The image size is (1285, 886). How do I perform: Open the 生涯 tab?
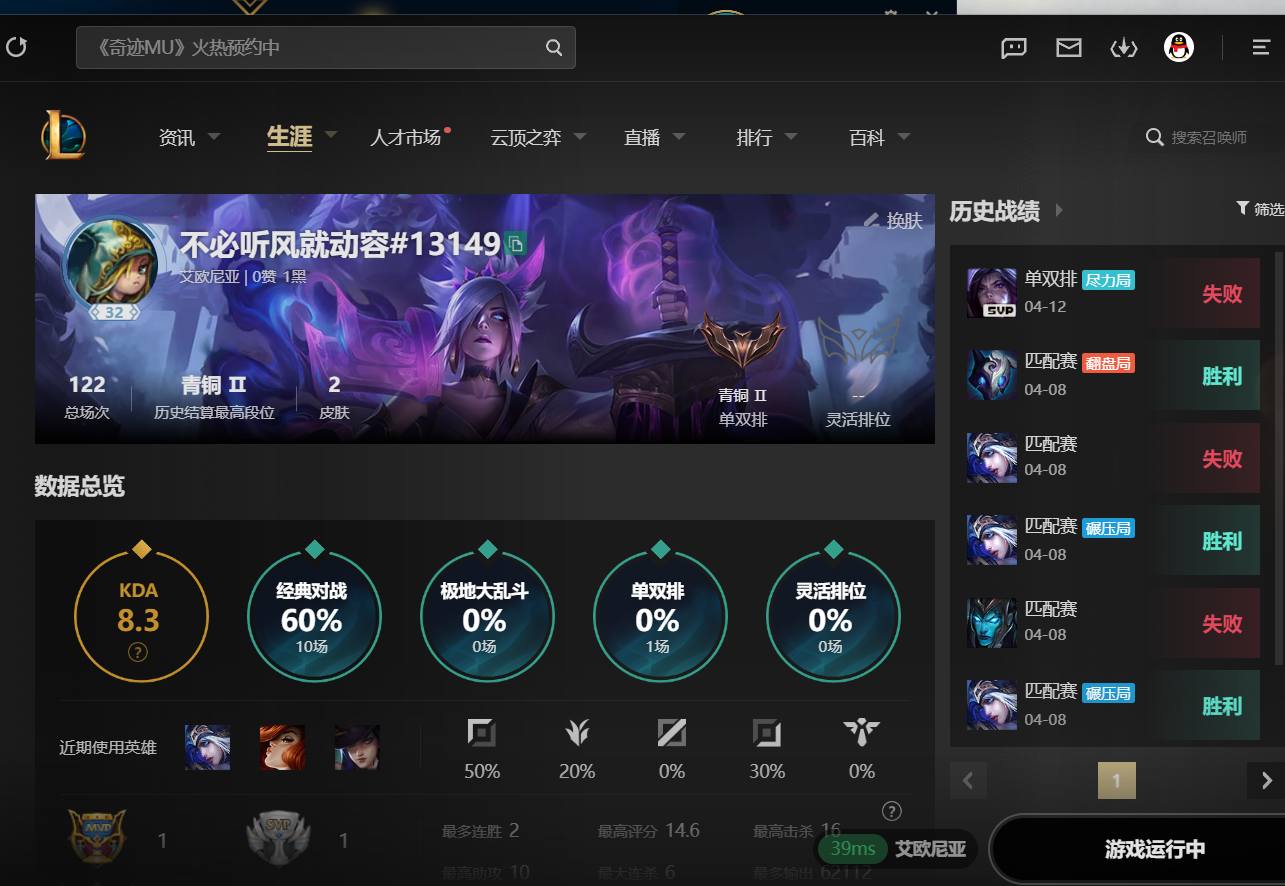pos(290,136)
